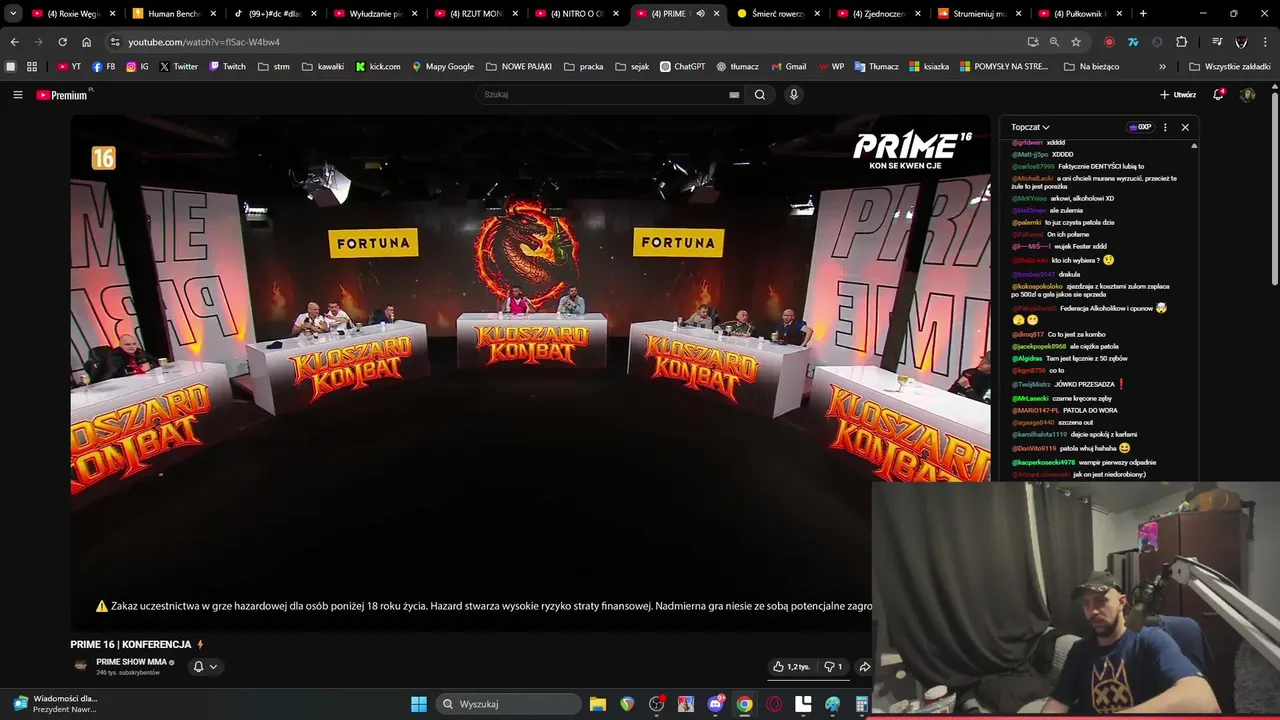Viewport: 1280px width, 720px height.
Task: Click the PRIME 16 video player
Action: pyautogui.click(x=530, y=371)
